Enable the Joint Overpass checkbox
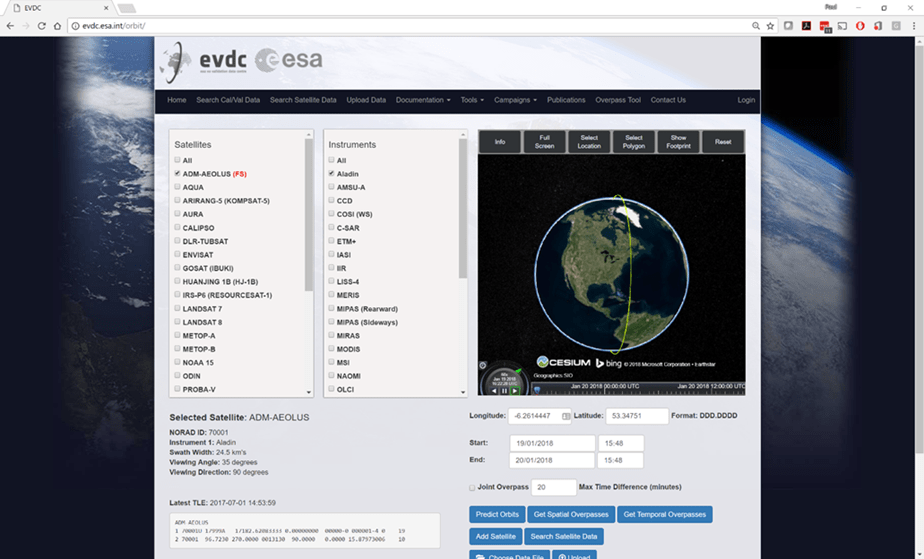The width and height of the screenshot is (924, 559). [472, 488]
